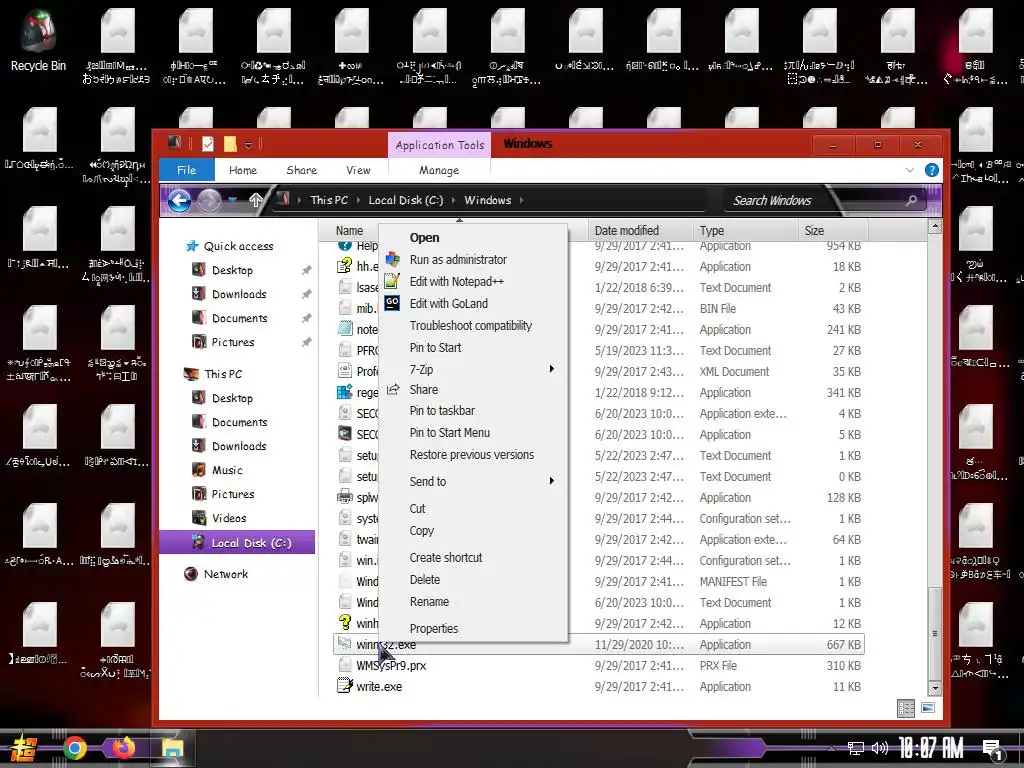Click the chevron after Windows in address bar
The image size is (1024, 768).
coord(522,200)
